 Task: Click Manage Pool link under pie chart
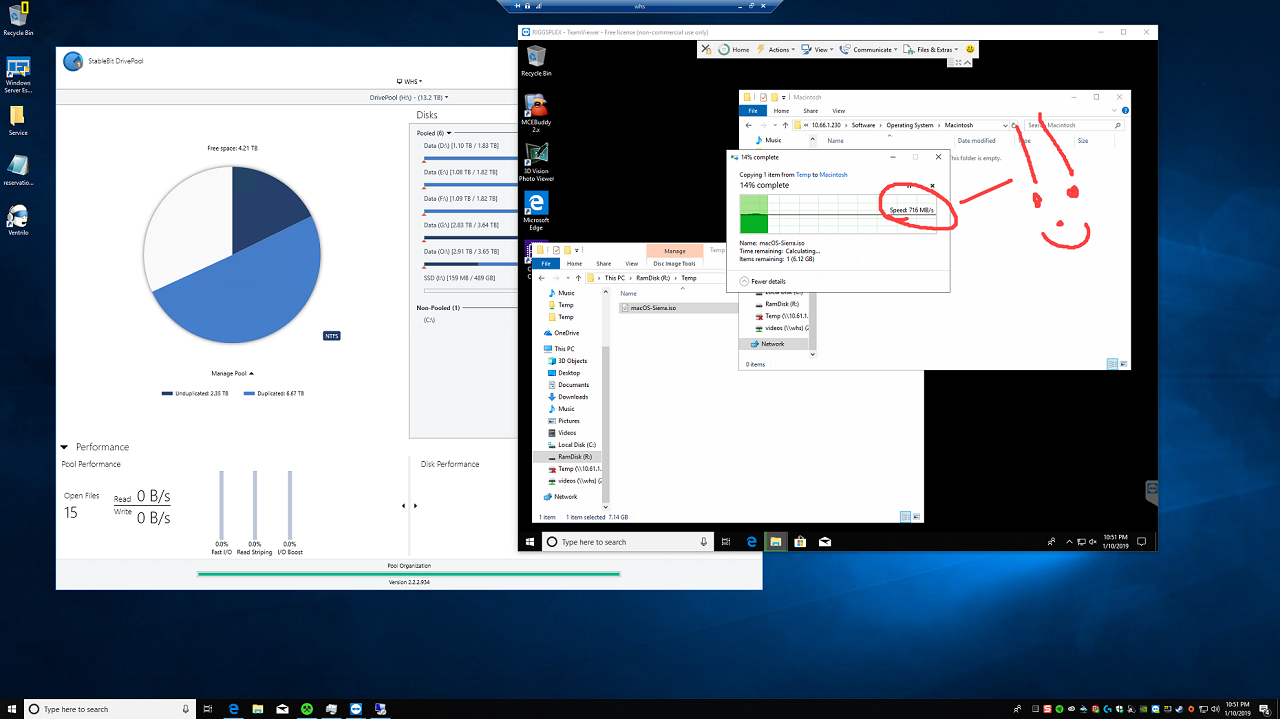(232, 373)
